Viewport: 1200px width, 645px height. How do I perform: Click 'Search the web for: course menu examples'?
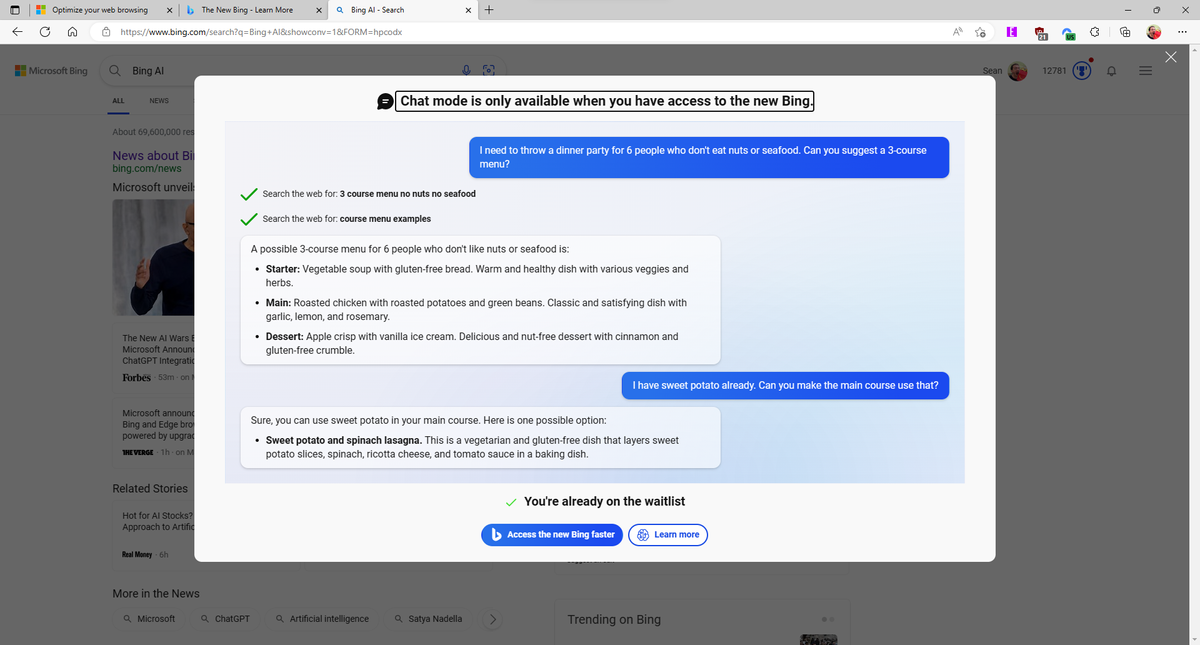[346, 218]
